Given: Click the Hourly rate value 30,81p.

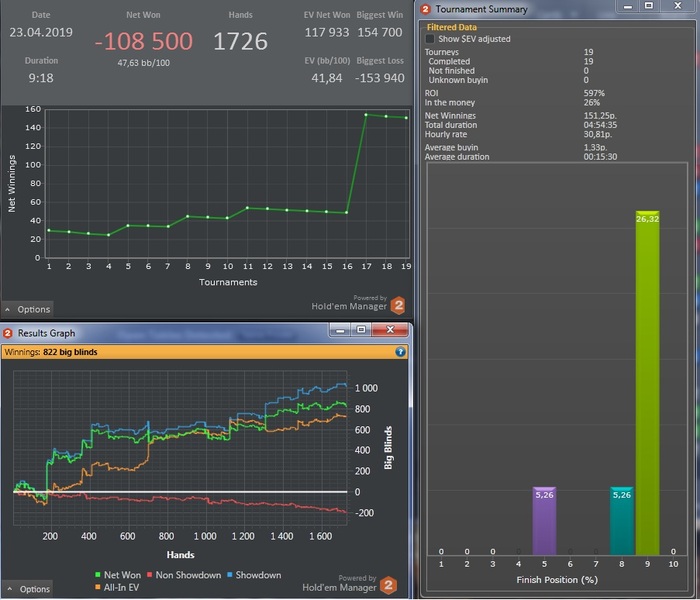Looking at the screenshot, I should (598, 134).
